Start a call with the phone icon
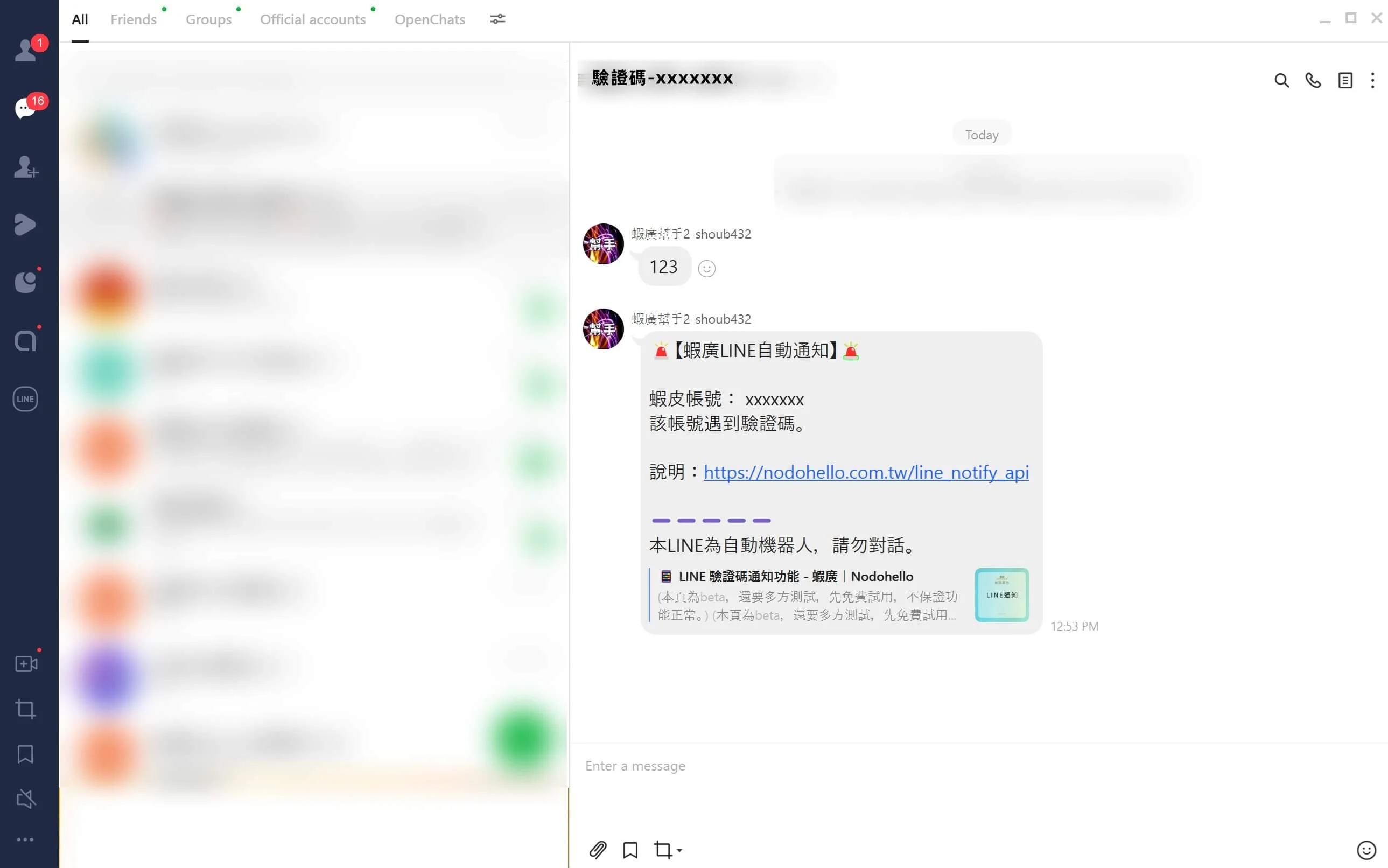Screen dimensions: 1388x868 [1313, 80]
